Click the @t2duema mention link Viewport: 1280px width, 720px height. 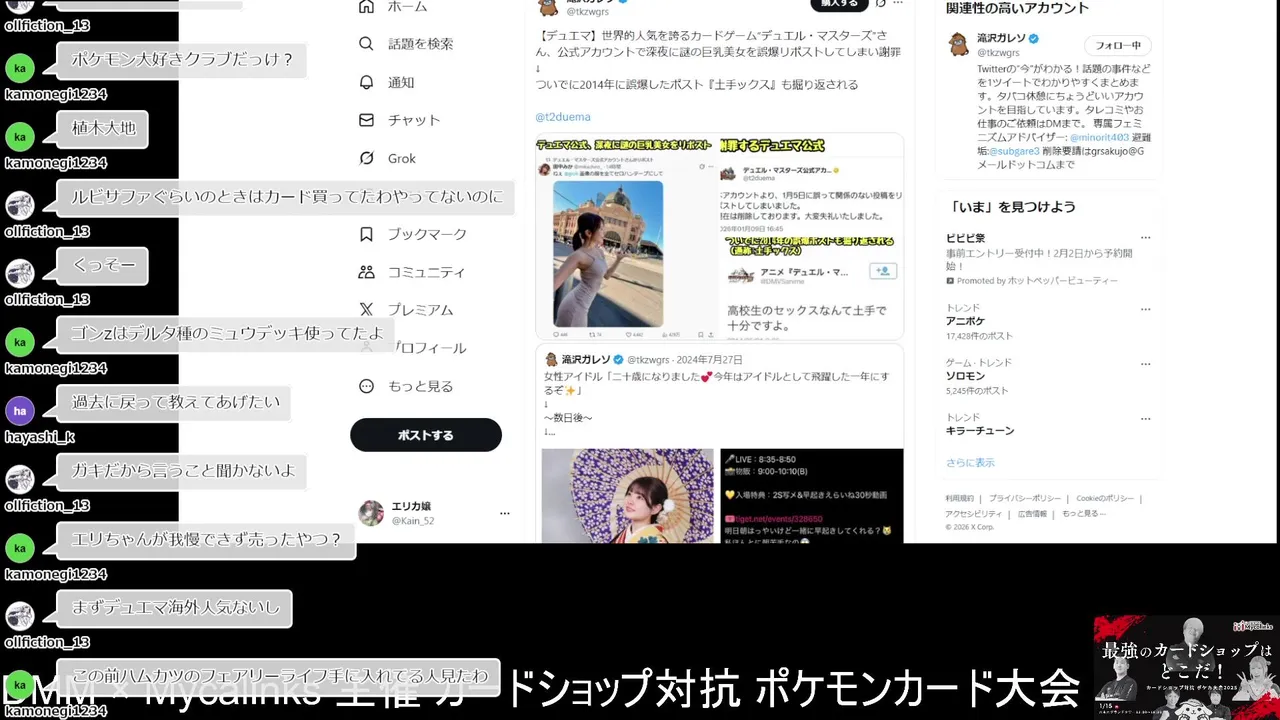(x=563, y=117)
